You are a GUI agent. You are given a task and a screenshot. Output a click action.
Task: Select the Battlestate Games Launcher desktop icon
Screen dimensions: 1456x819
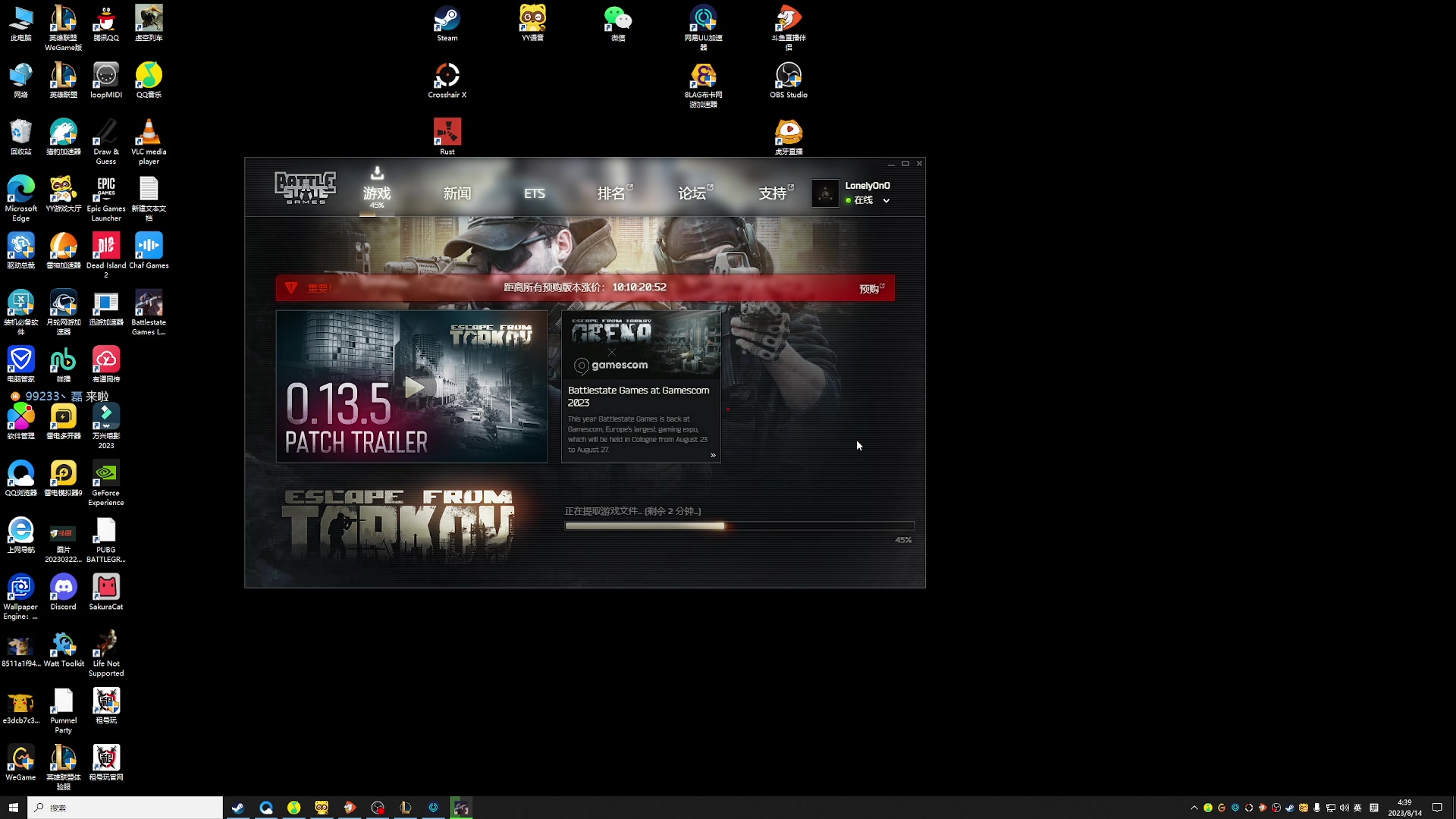click(x=149, y=312)
